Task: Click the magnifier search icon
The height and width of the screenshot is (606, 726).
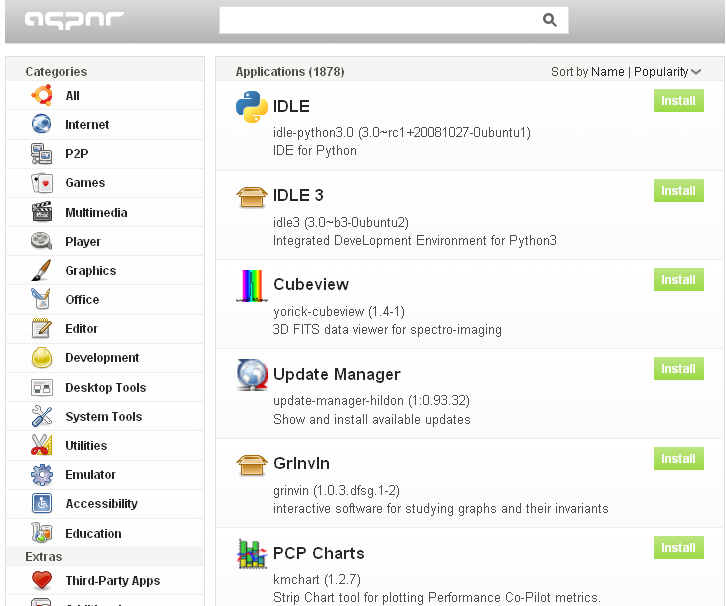Action: [550, 20]
